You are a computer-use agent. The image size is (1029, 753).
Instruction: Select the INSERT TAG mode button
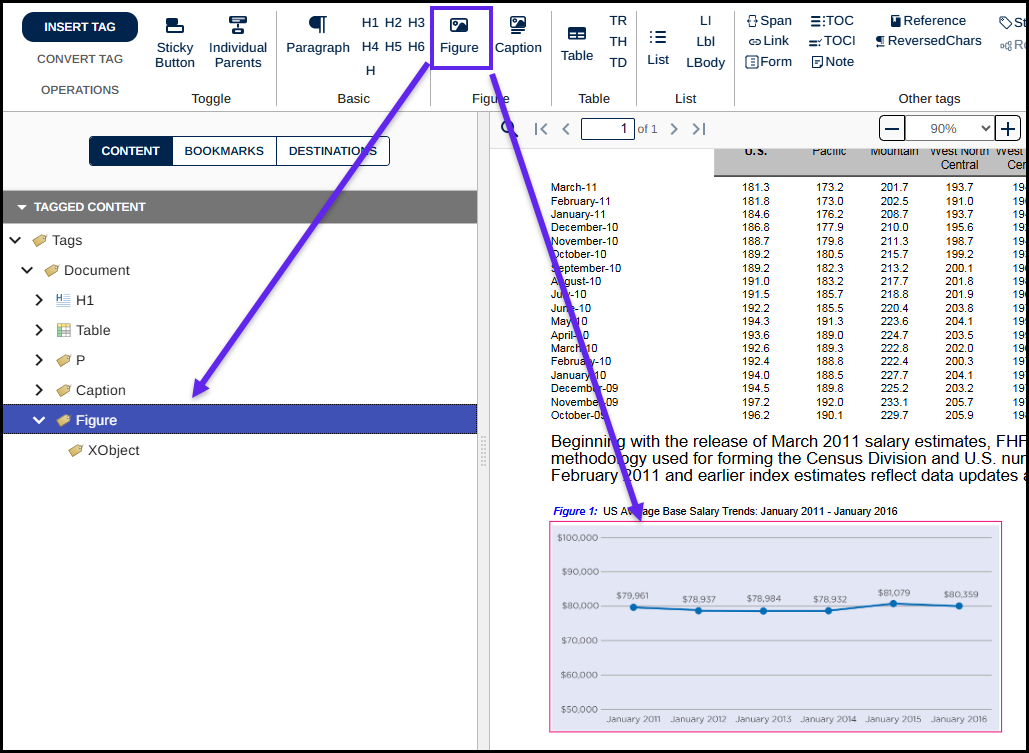80,27
